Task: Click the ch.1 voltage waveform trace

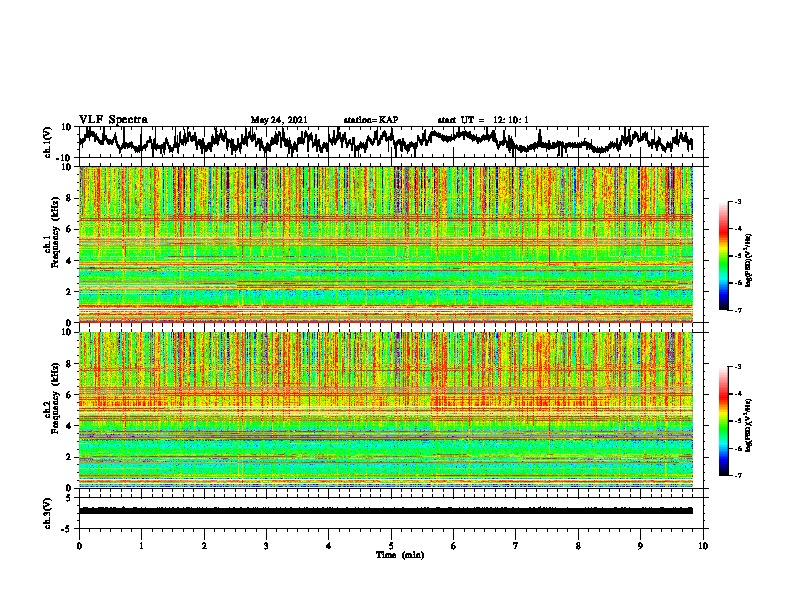Action: click(386, 141)
